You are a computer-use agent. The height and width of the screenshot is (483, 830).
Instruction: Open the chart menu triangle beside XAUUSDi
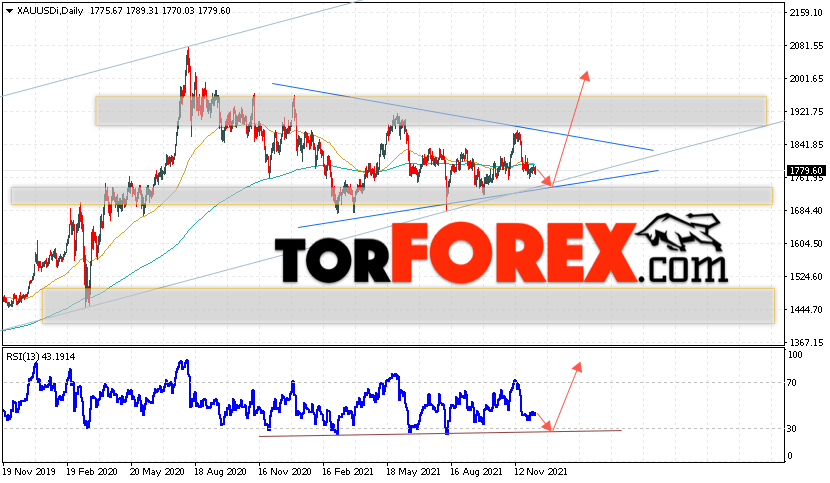click(9, 11)
